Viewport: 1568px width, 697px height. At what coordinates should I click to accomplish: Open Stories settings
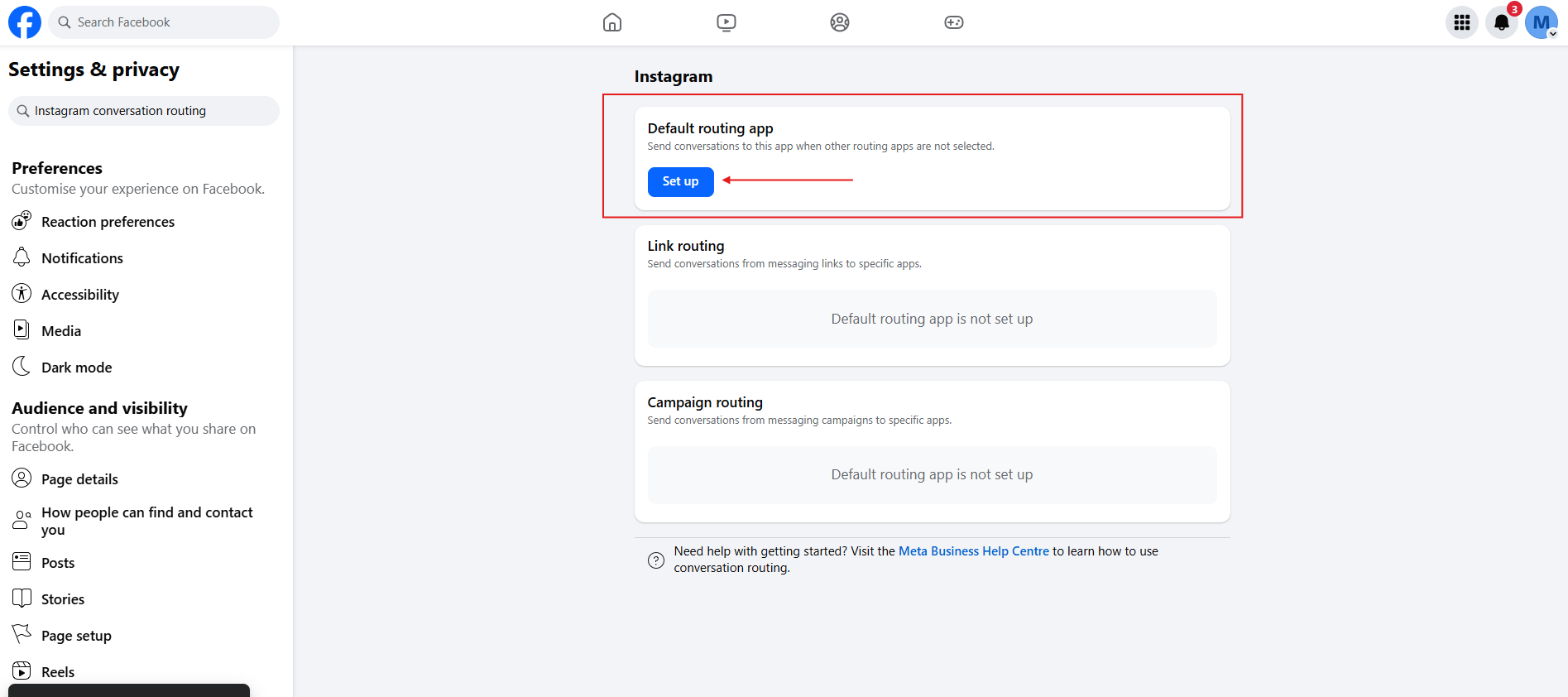click(x=63, y=599)
